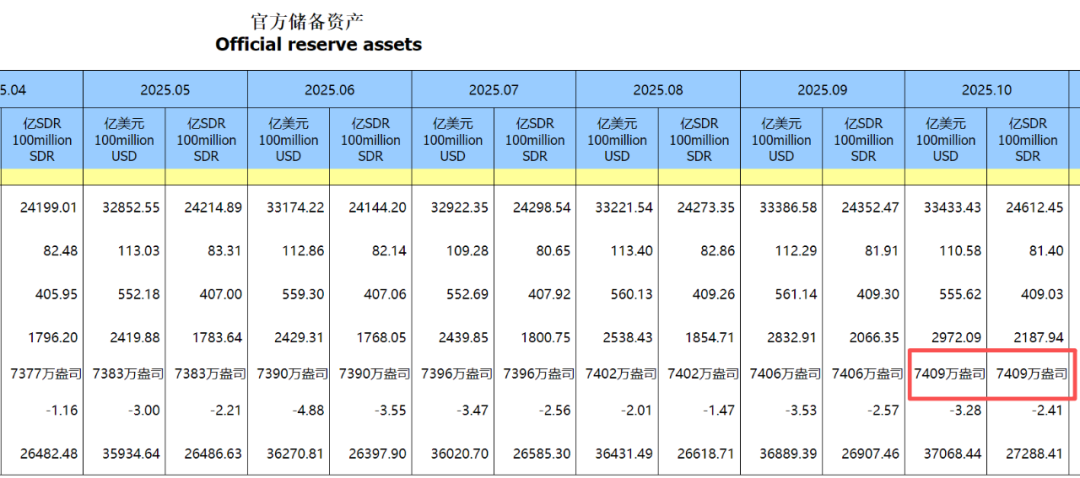
Task: Select the cell reading 2832.91
Action: click(x=793, y=337)
